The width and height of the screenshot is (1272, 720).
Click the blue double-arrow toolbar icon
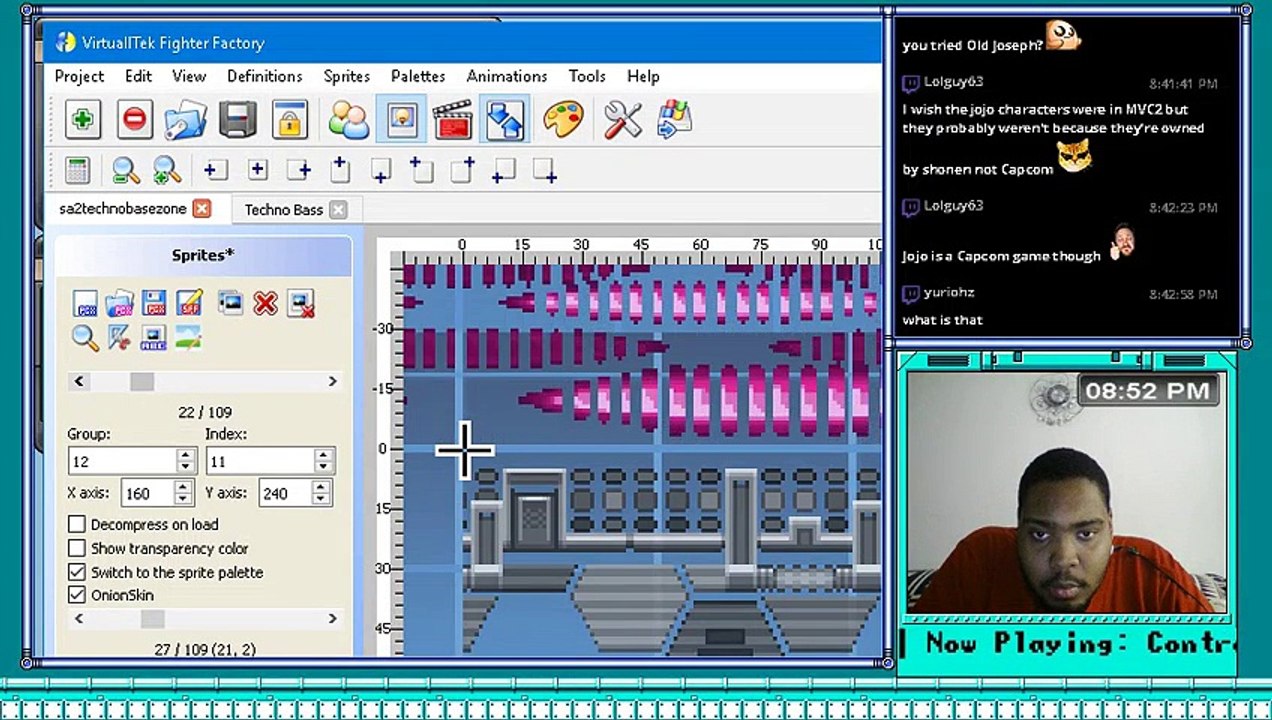[505, 120]
